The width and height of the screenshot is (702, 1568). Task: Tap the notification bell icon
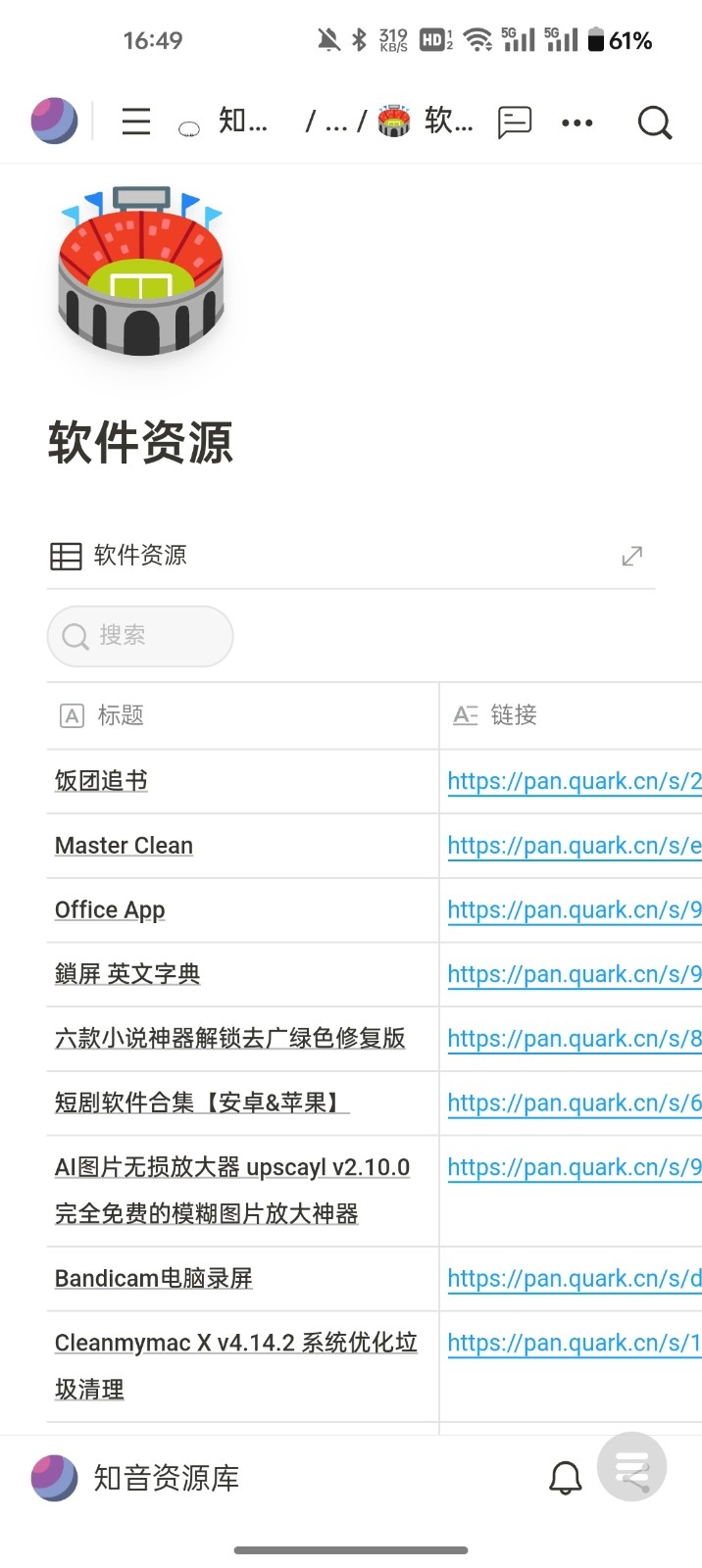point(565,1478)
